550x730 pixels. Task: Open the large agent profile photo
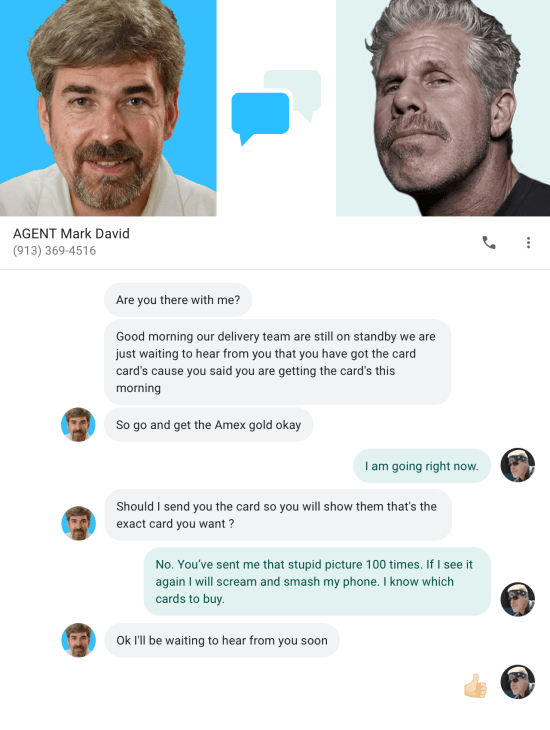(108, 108)
